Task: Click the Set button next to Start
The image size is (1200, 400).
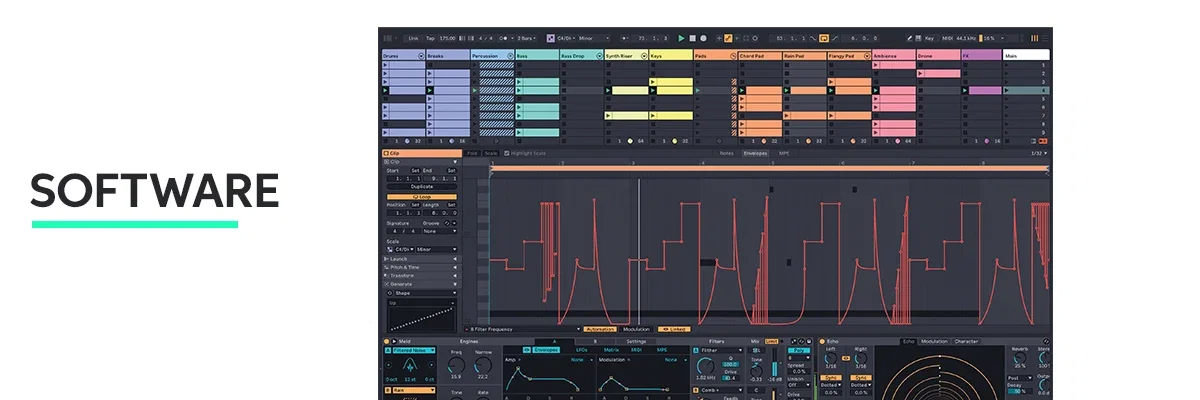Action: click(x=415, y=171)
